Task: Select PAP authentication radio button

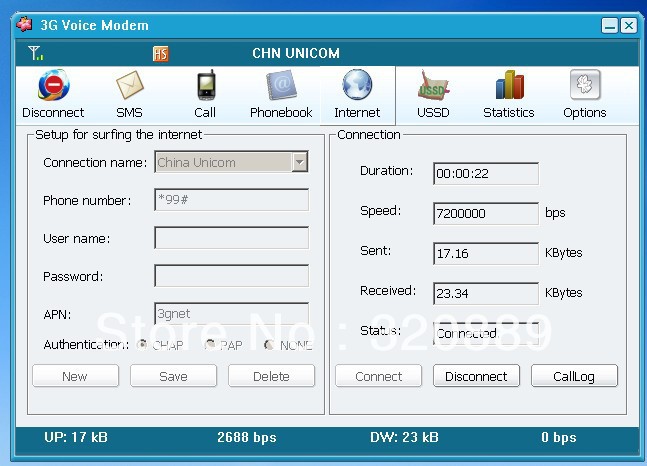Action: pos(210,344)
